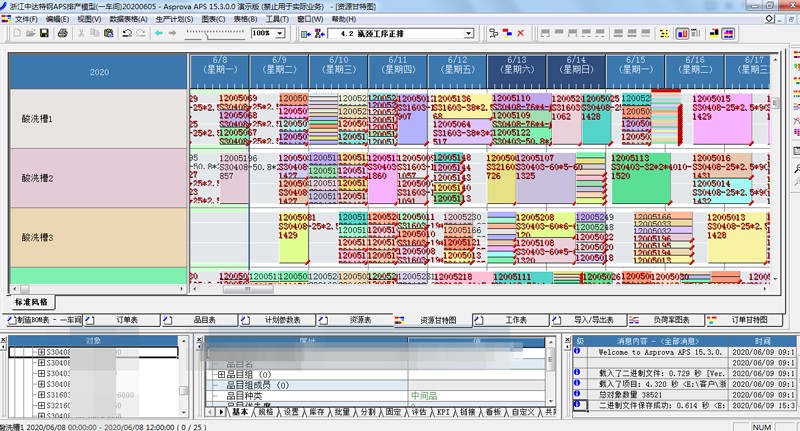This screenshot has width=800, height=431.
Task: Expand the 品目组 property node
Action: (x=220, y=374)
